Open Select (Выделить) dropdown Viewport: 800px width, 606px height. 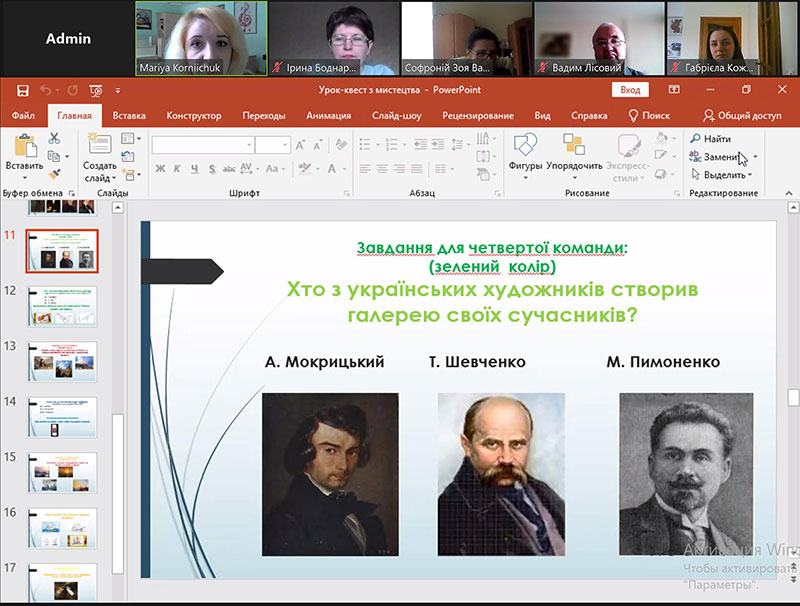coord(721,175)
